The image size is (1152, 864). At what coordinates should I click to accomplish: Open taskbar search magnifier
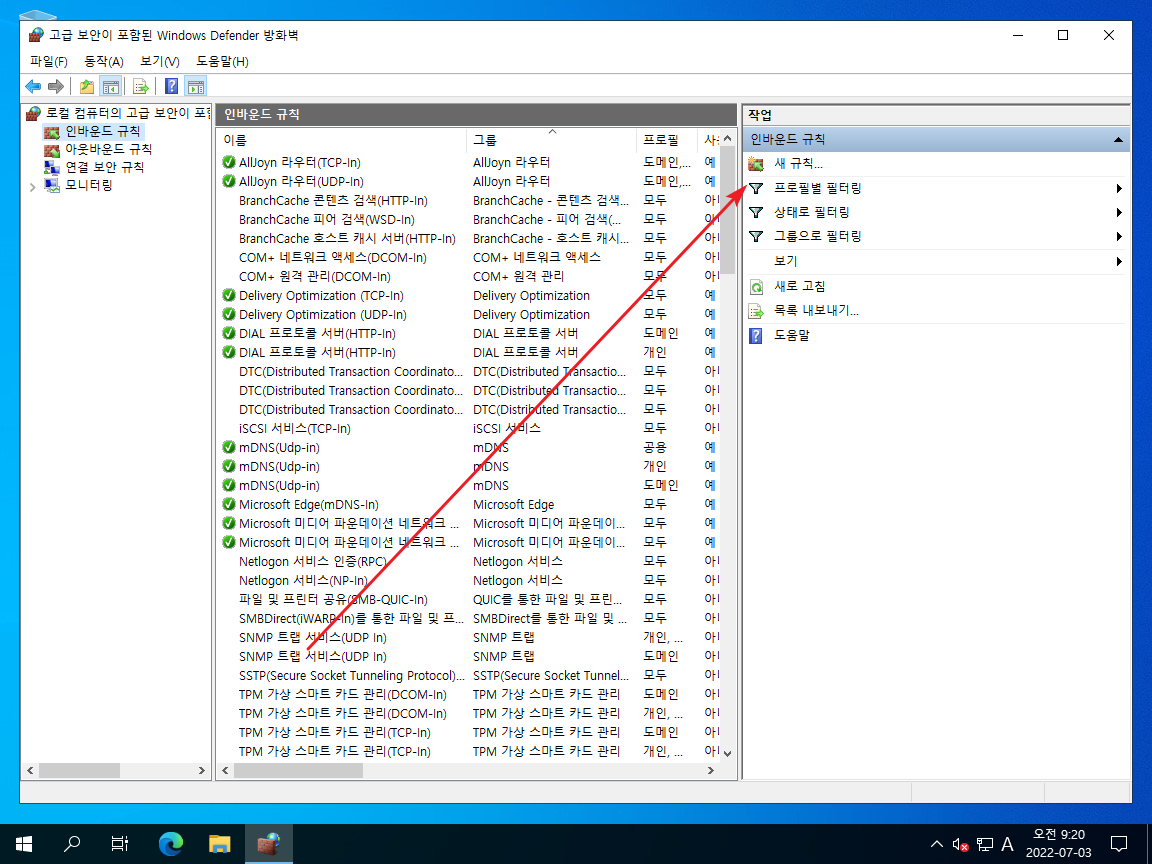tap(72, 843)
